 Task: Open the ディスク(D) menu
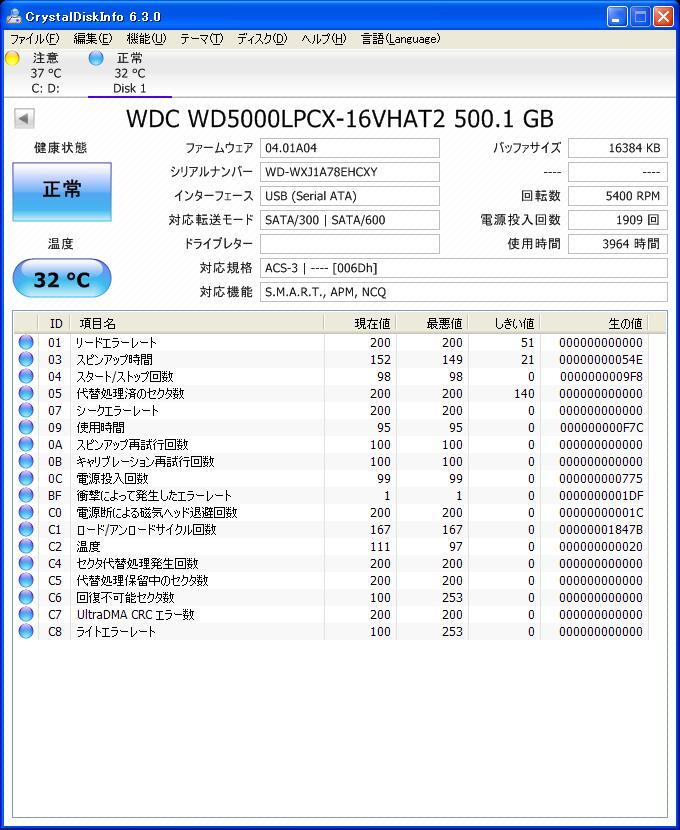point(262,39)
